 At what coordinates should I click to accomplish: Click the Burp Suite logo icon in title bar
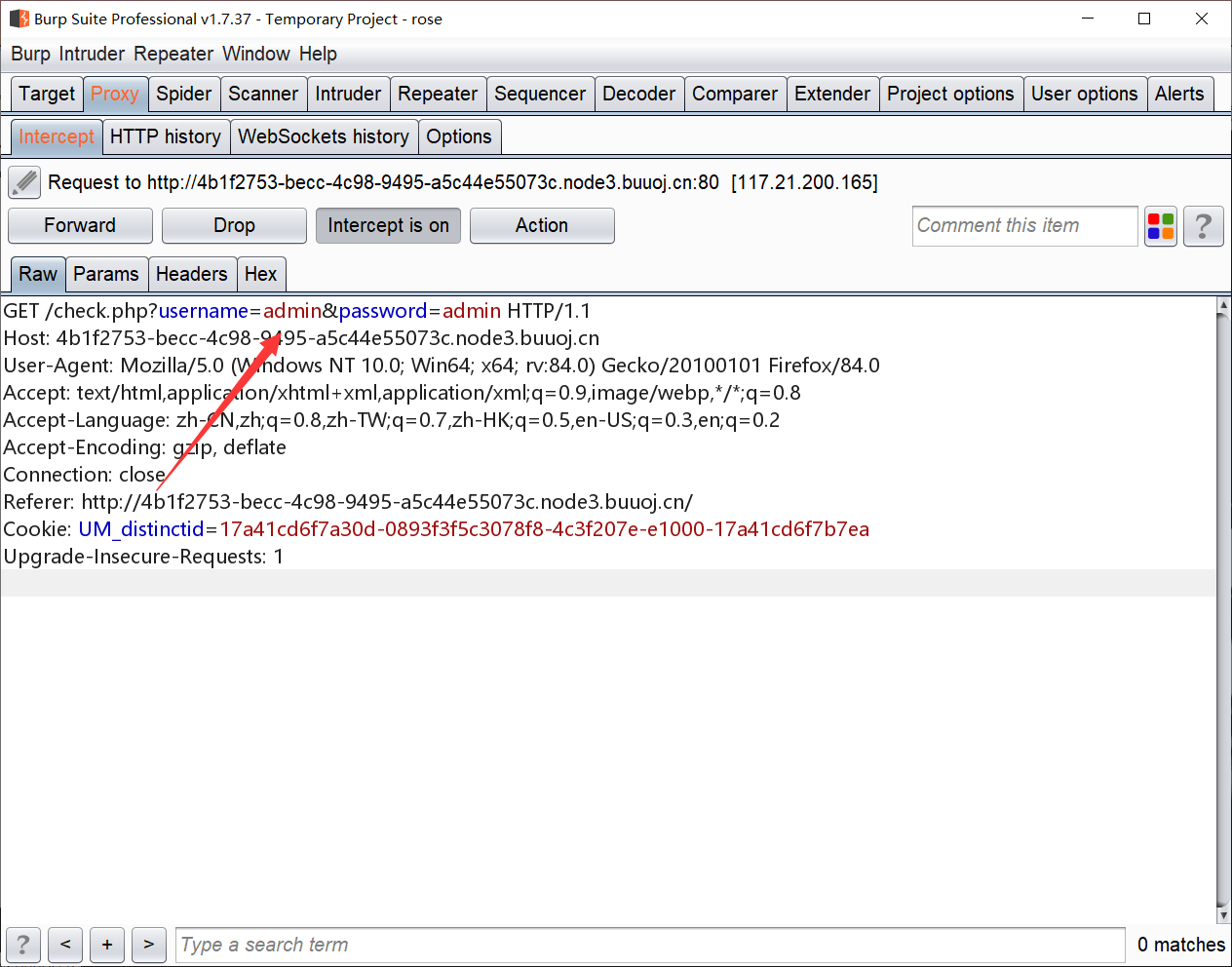[x=19, y=19]
